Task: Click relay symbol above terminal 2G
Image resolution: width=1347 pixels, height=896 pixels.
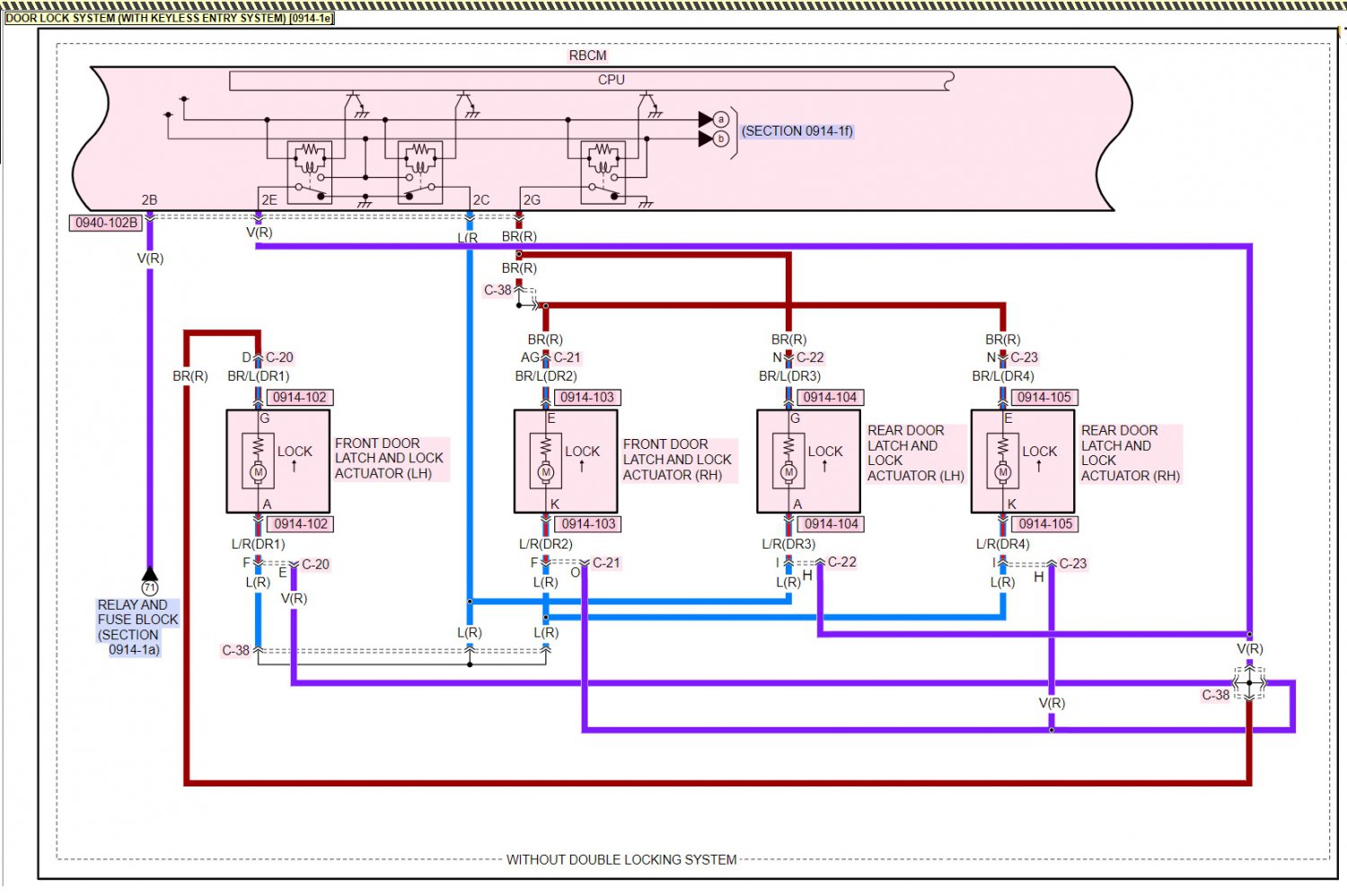Action: (603, 172)
